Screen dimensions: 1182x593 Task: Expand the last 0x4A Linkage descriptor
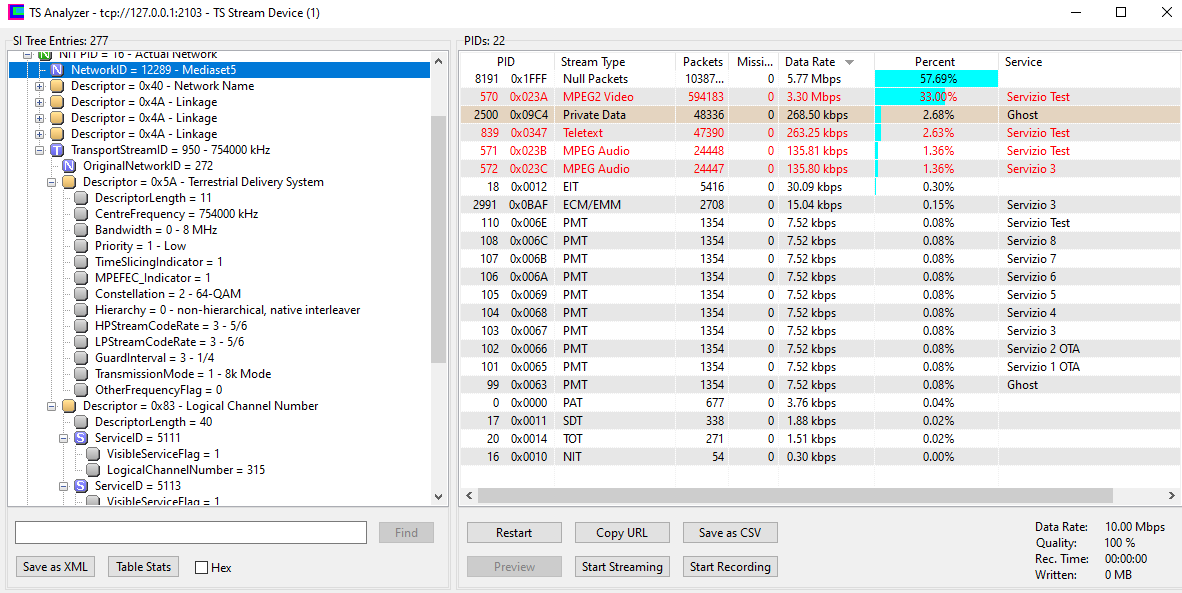(40, 134)
